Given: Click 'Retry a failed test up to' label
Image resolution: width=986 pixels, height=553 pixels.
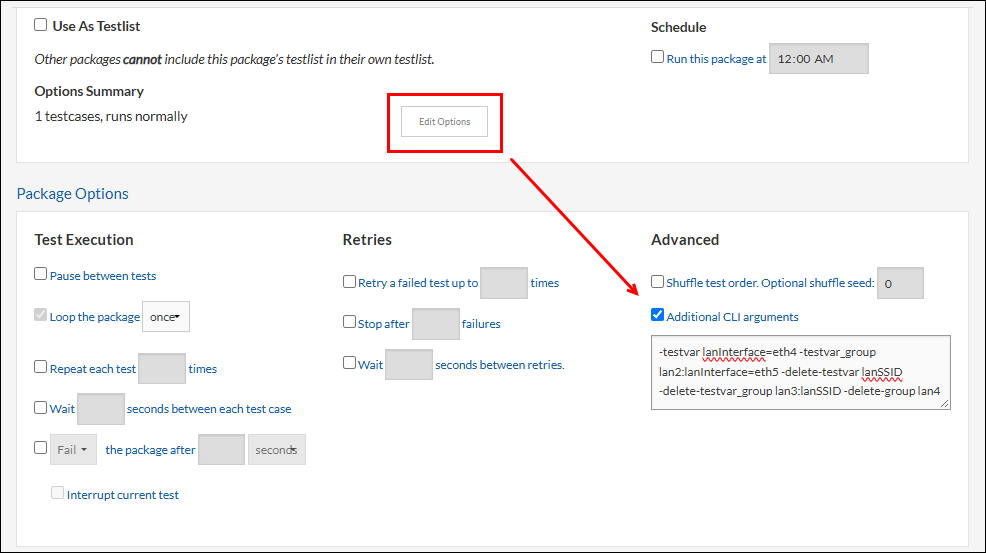Looking at the screenshot, I should click(x=418, y=283).
